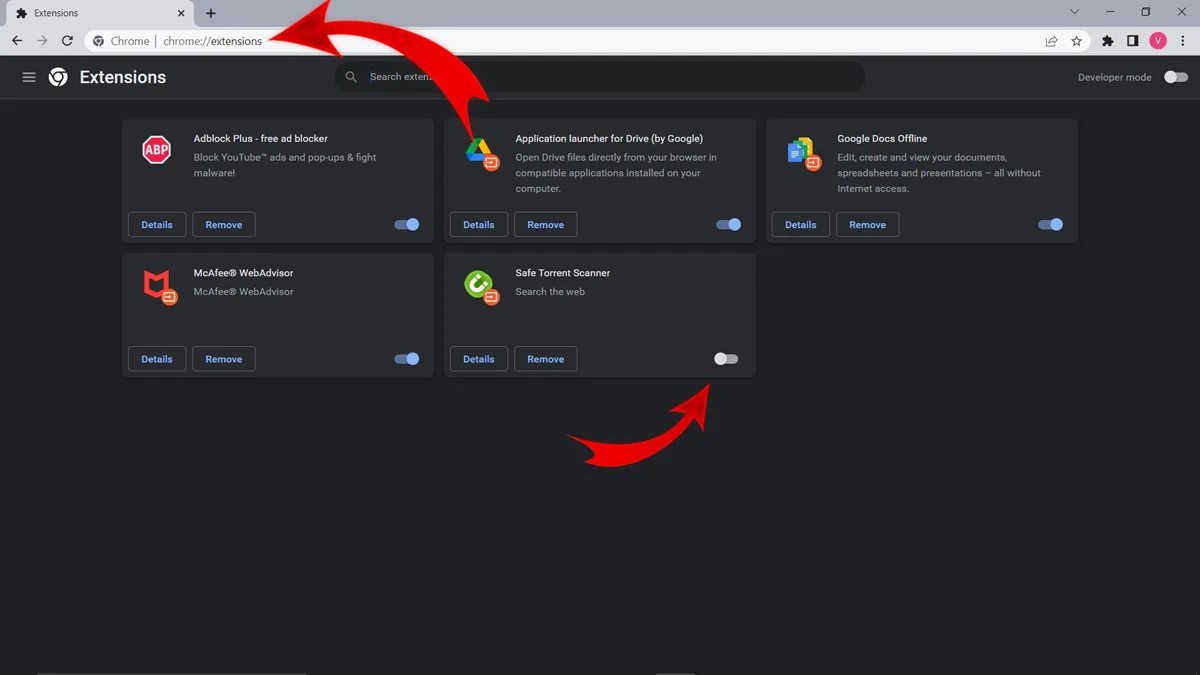This screenshot has height=675, width=1200.
Task: Share this page via address bar icon
Action: click(x=1051, y=41)
